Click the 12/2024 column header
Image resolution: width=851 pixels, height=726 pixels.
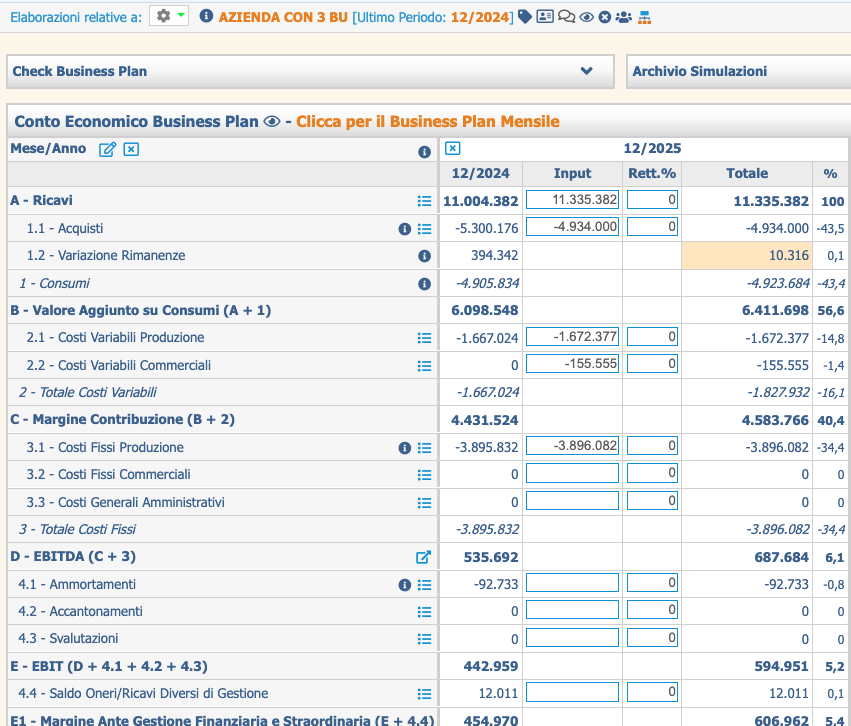click(x=480, y=174)
